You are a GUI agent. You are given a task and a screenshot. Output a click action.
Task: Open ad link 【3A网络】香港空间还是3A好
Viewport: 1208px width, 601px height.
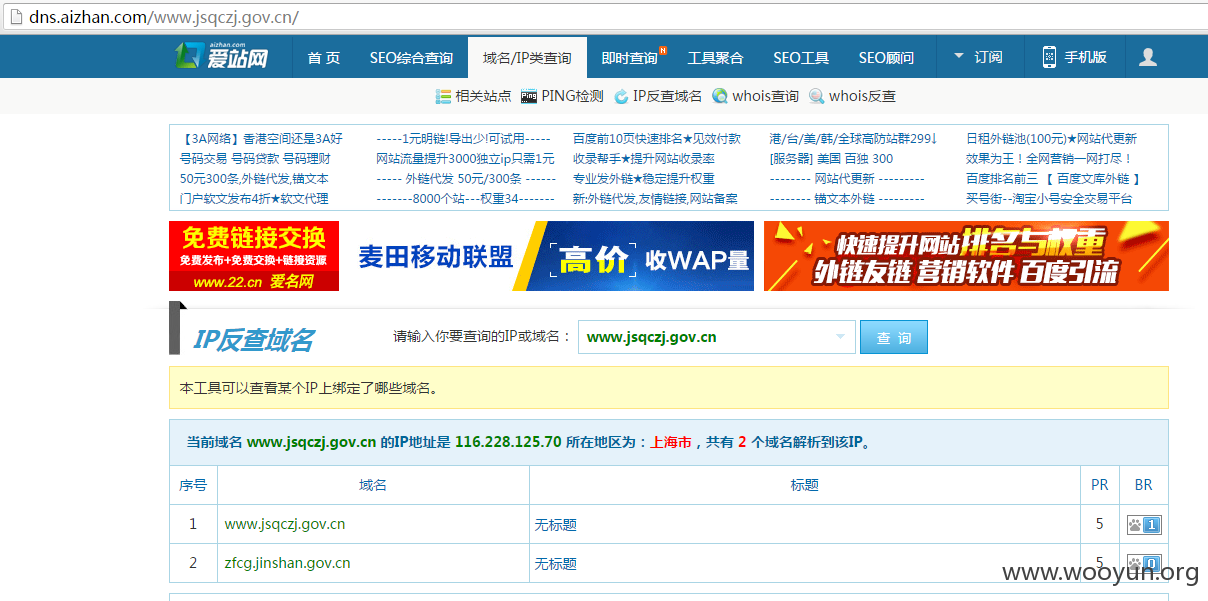coord(261,139)
